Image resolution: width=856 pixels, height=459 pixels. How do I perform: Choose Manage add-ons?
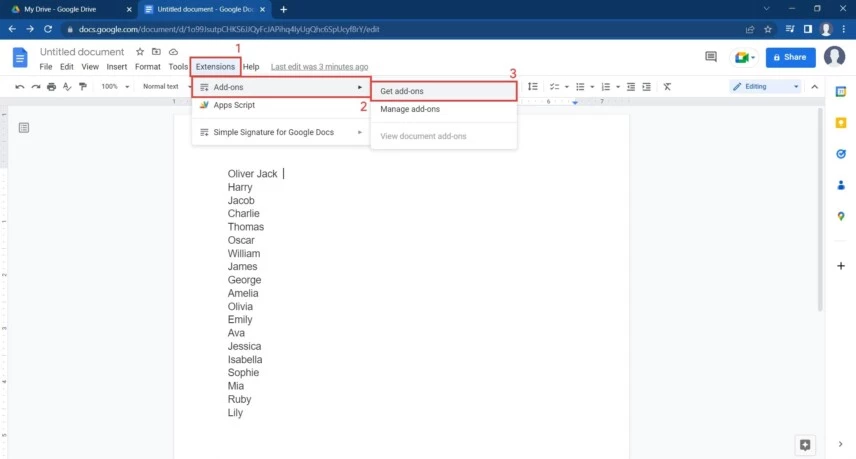(x=443, y=109)
